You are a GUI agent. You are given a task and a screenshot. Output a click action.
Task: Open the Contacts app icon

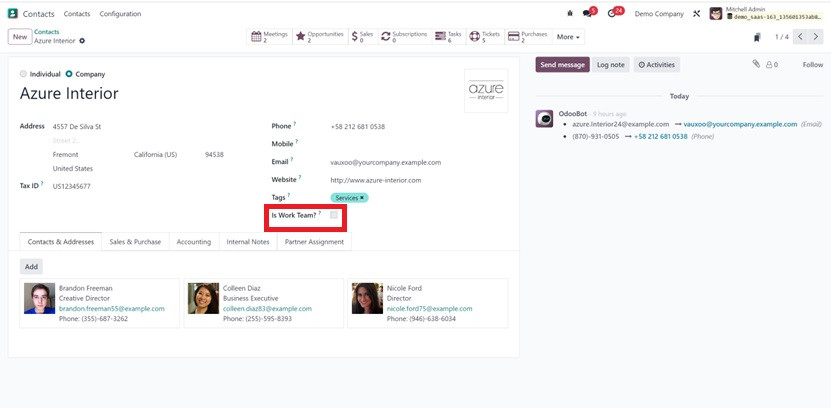[13, 14]
